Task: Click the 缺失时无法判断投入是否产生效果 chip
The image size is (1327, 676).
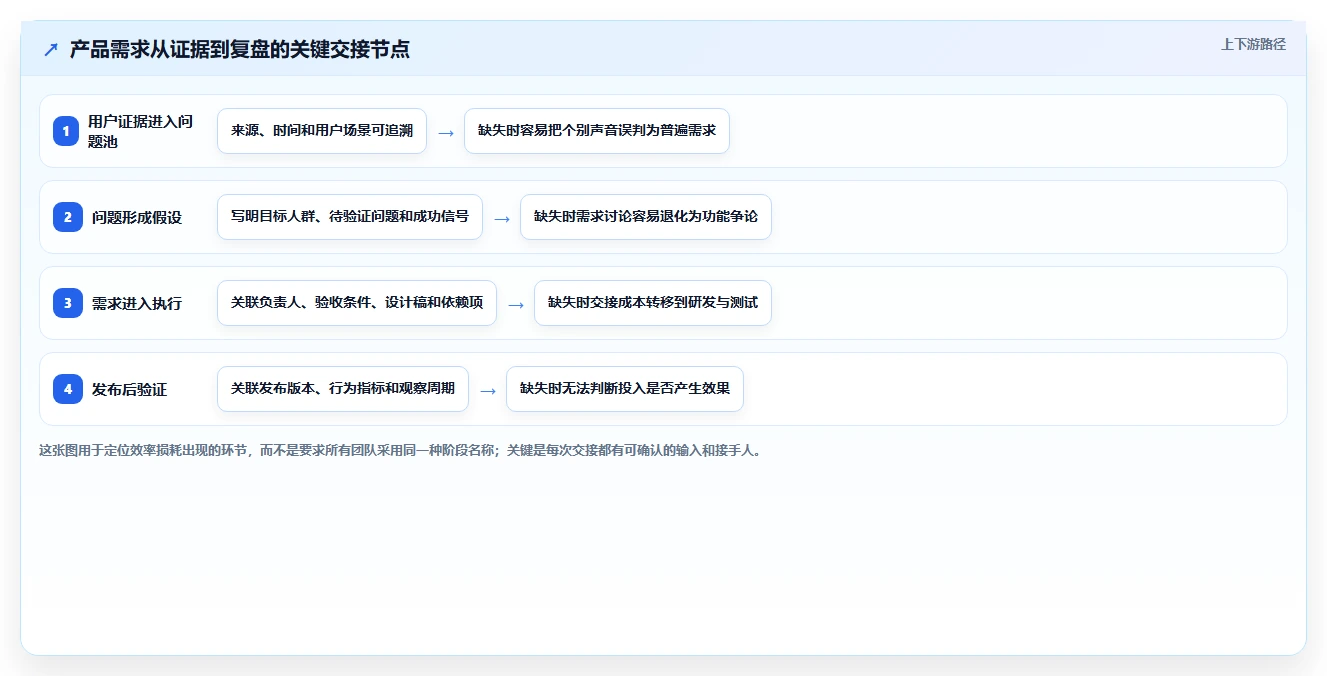Action: 625,389
